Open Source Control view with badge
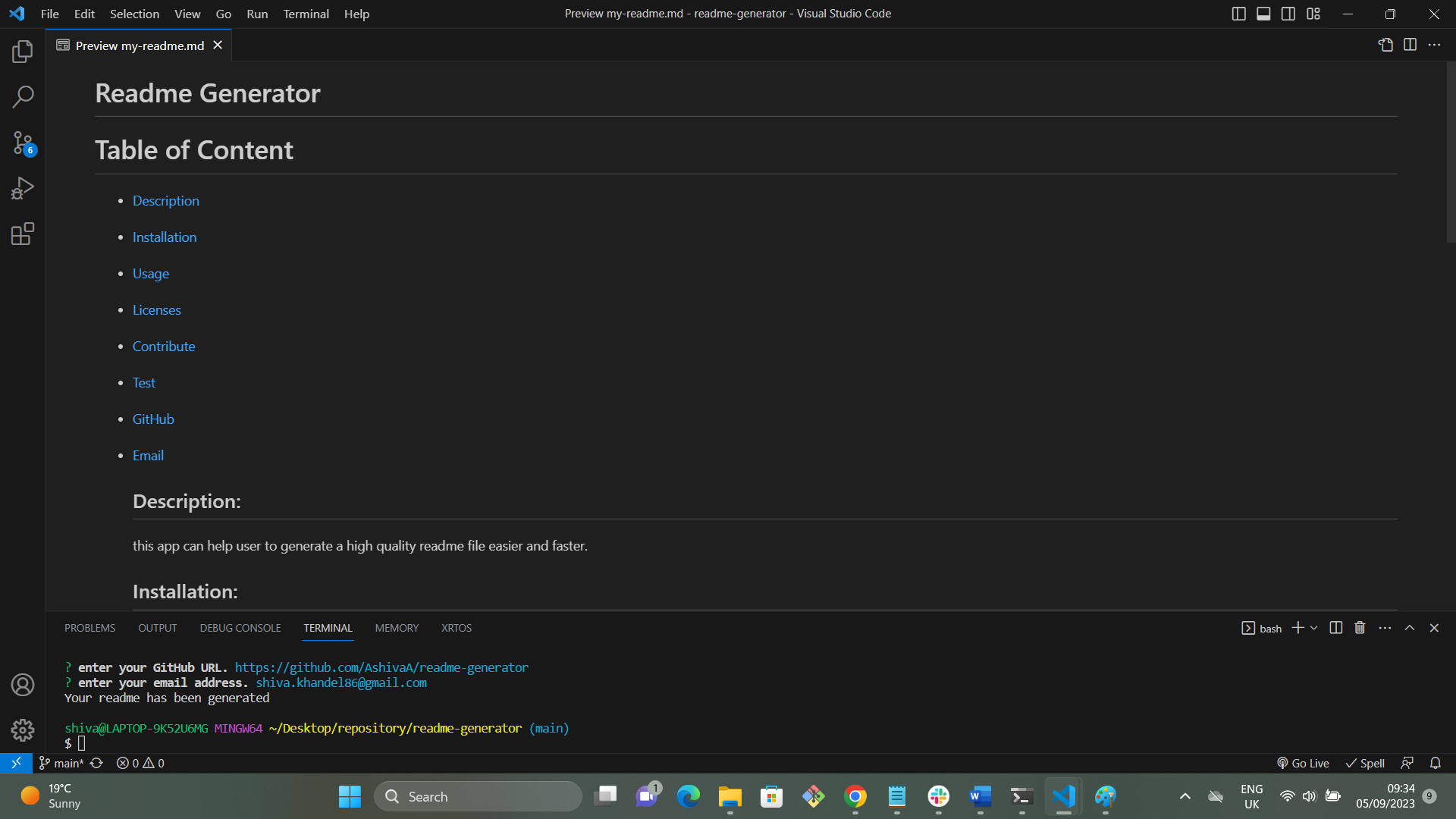 coord(23,143)
